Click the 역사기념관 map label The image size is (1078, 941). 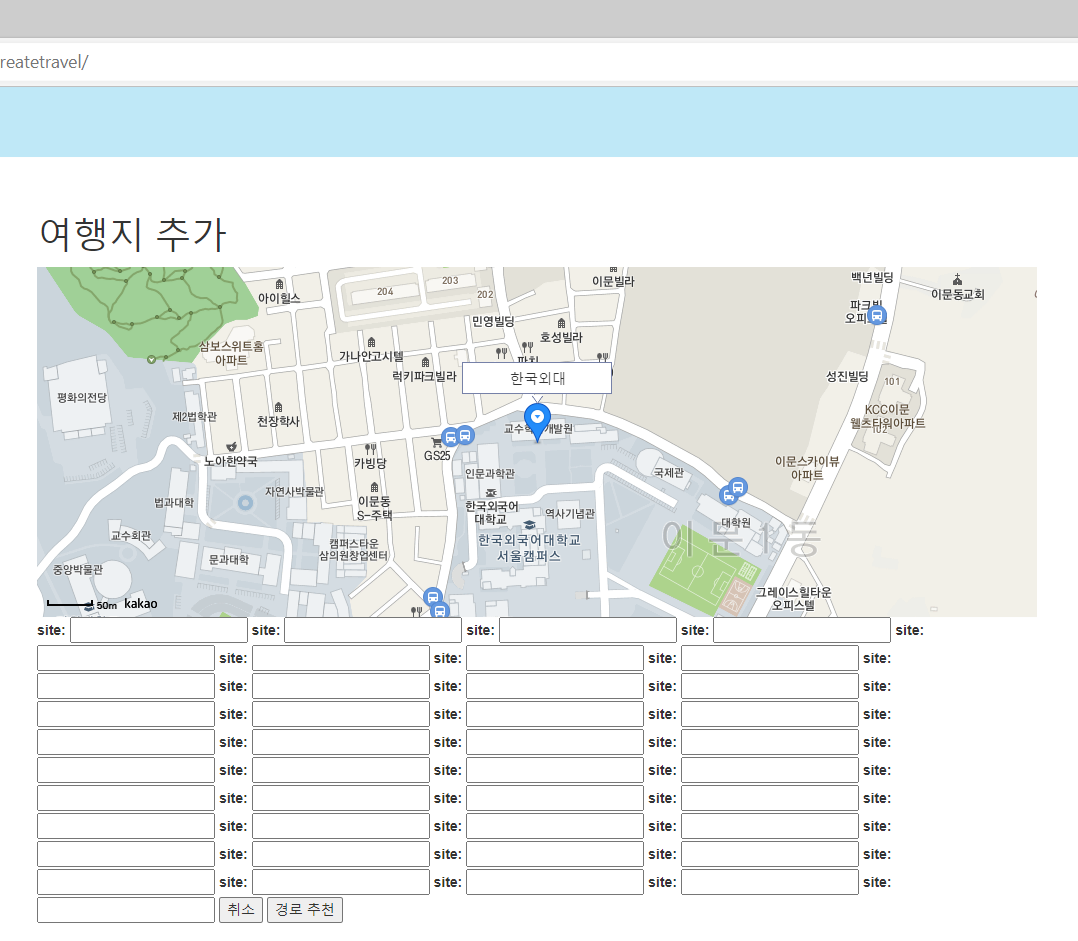pyautogui.click(x=570, y=513)
